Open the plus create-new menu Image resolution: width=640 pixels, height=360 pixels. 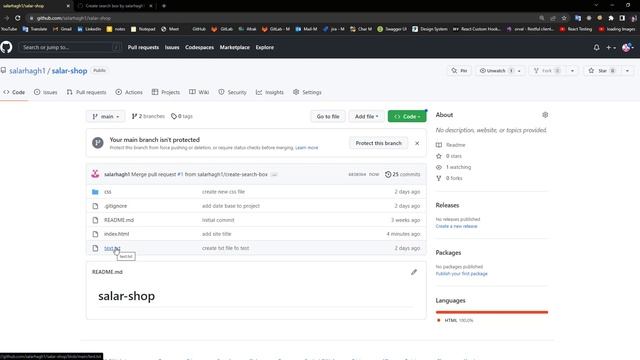(611, 47)
